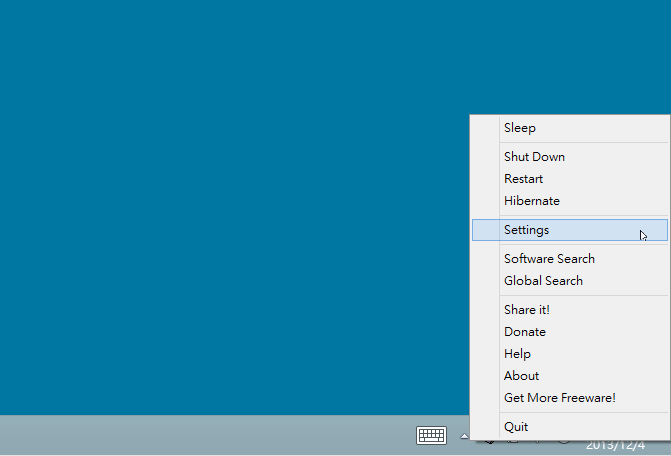Viewport: 671px width, 456px height.
Task: Click the taskbar date 2013/12/4
Action: point(615,446)
